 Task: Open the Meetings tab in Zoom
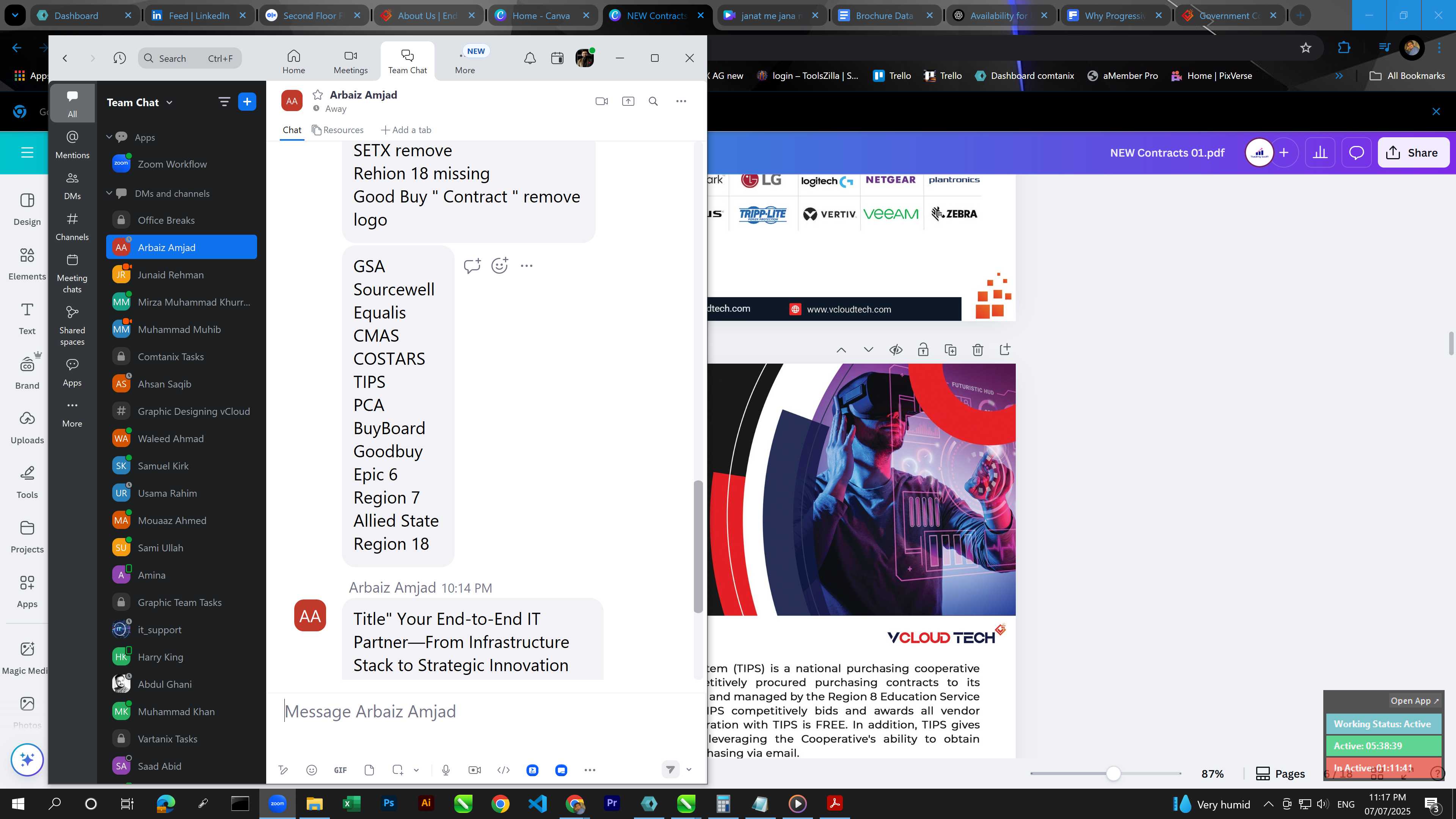coord(350,61)
